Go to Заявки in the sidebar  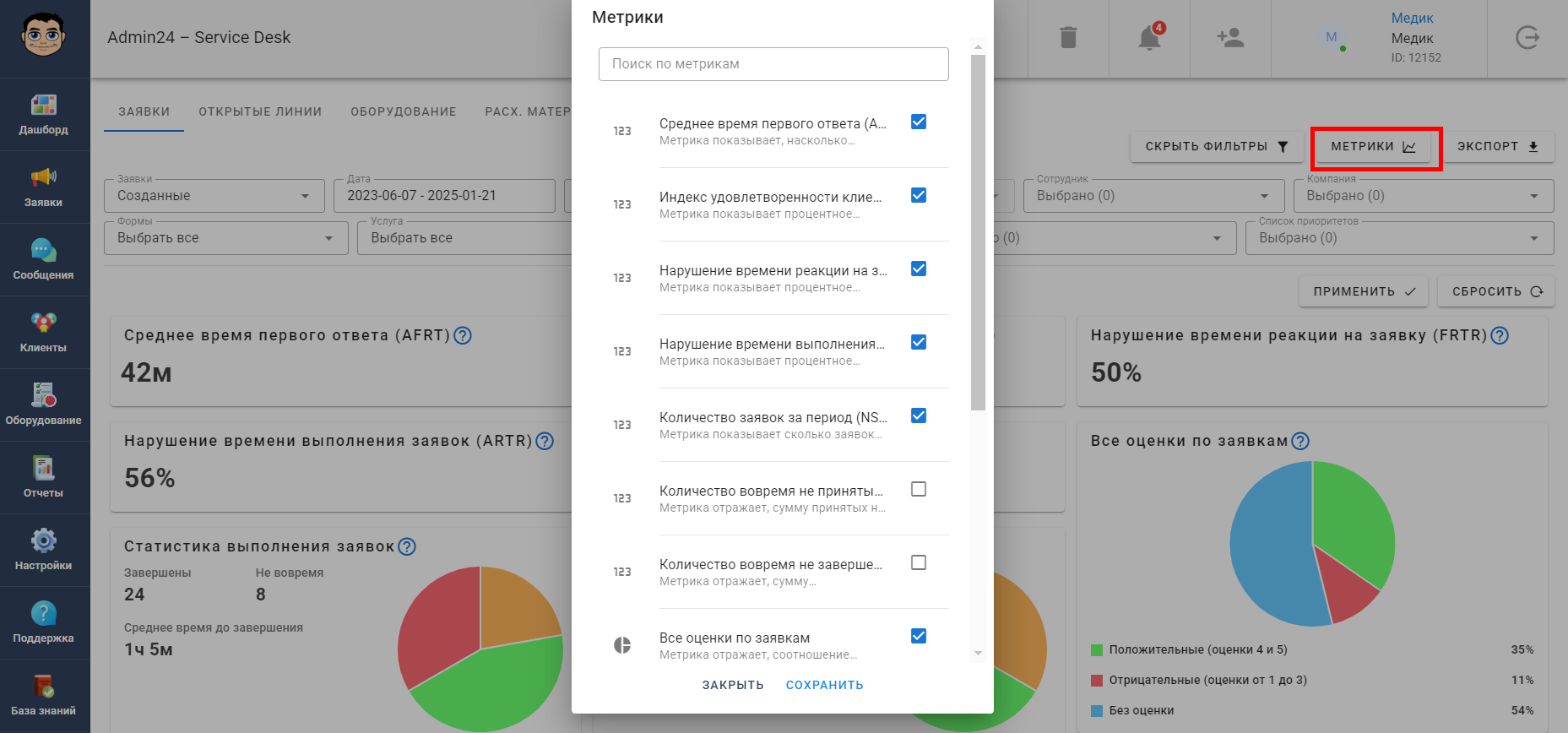pos(43,187)
